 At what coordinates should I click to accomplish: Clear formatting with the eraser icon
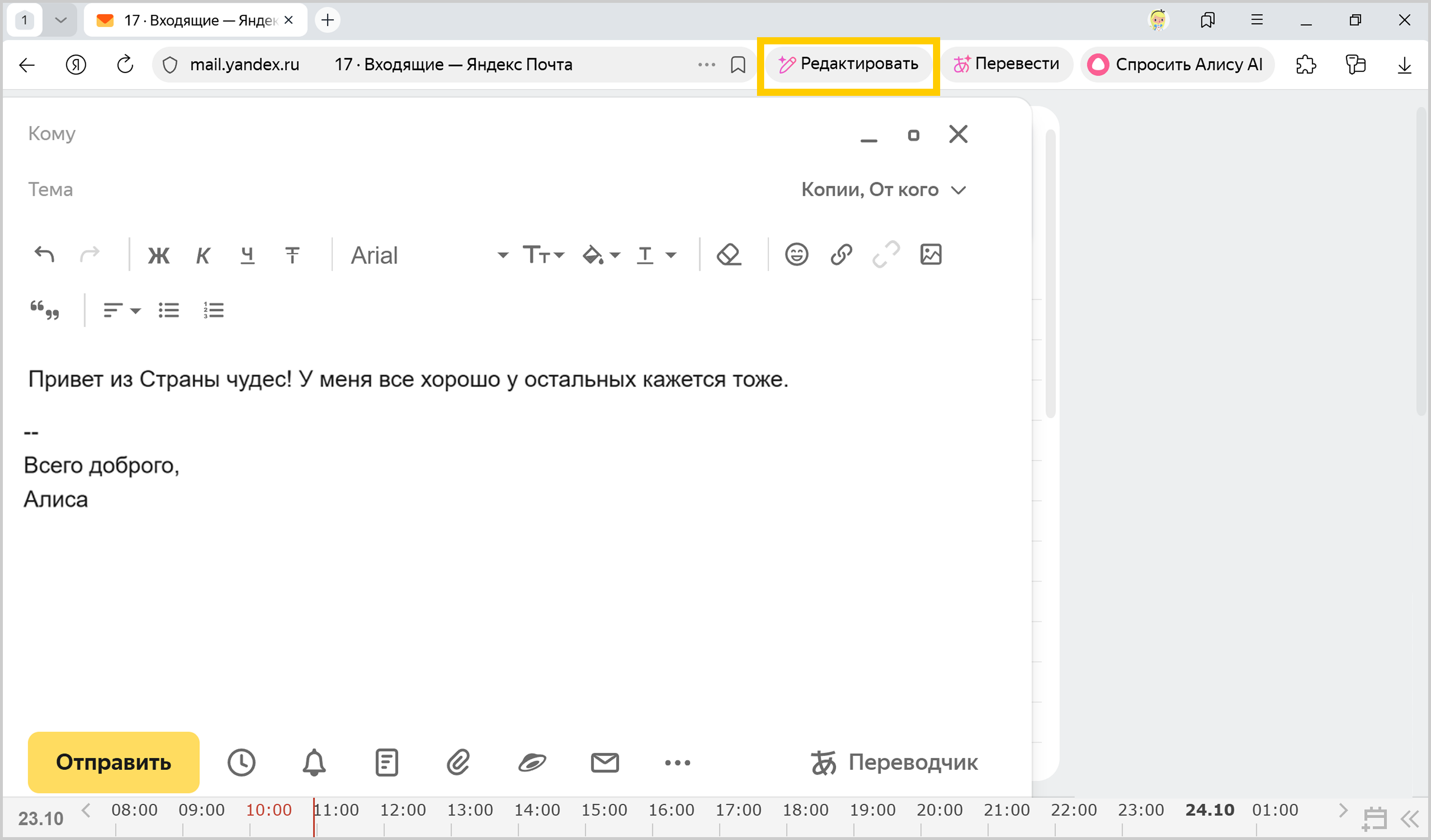click(x=728, y=254)
